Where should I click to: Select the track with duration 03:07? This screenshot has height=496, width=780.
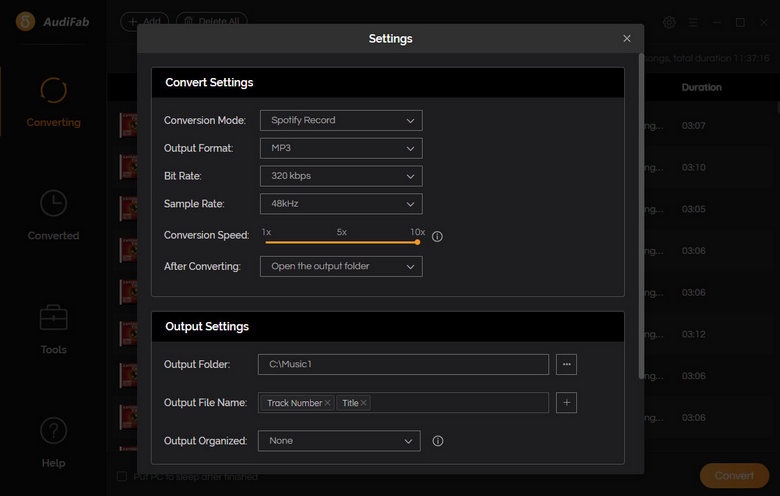(x=693, y=125)
